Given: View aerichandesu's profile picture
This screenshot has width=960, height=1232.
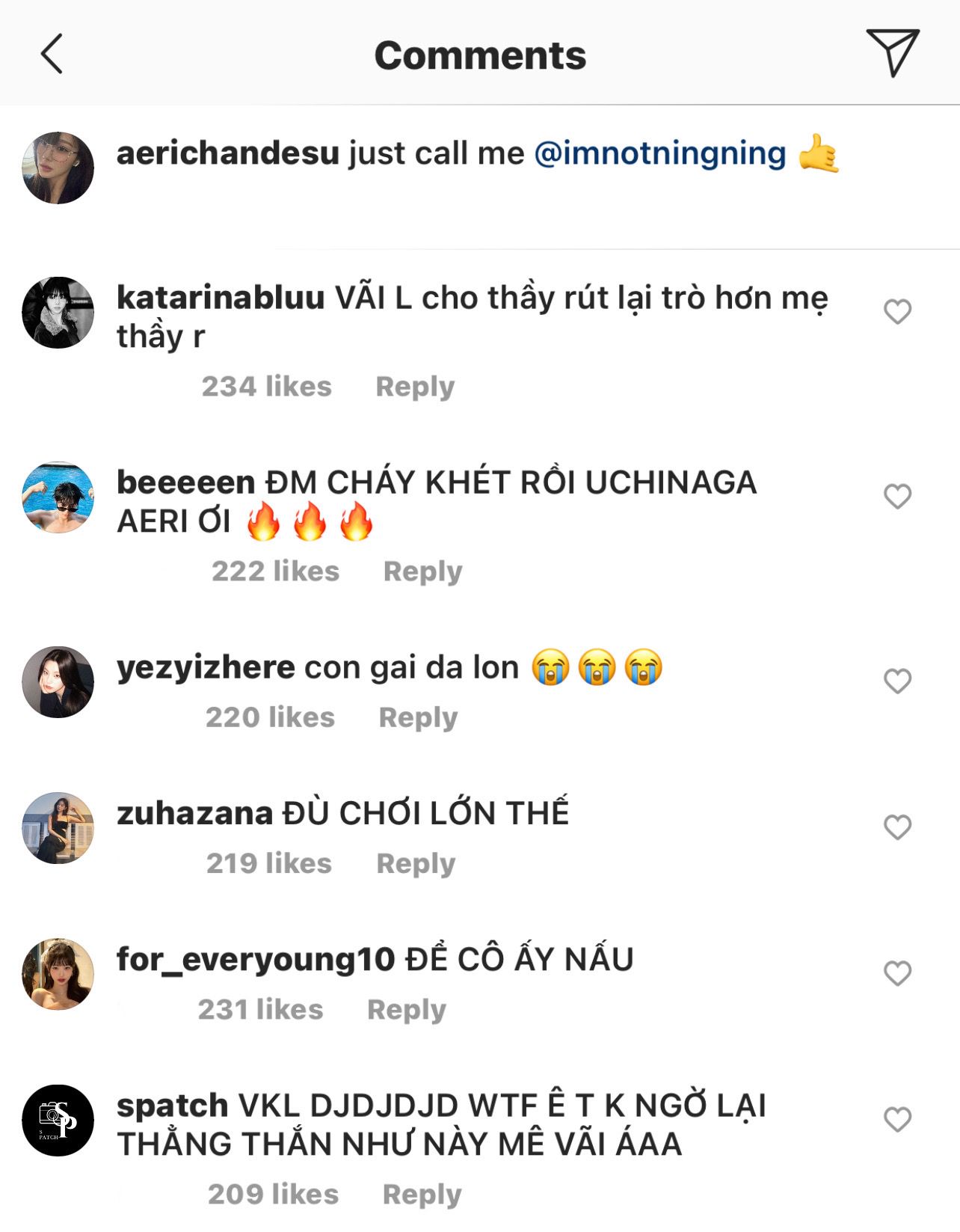Looking at the screenshot, I should coord(58,168).
